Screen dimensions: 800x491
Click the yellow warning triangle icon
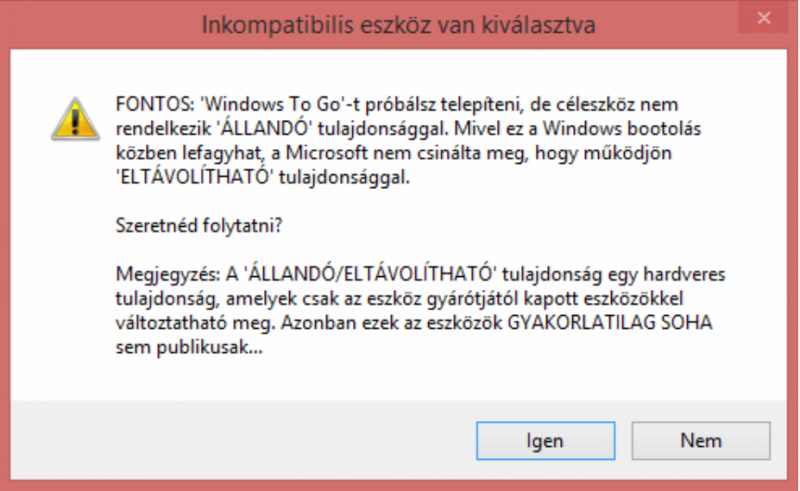[76, 119]
